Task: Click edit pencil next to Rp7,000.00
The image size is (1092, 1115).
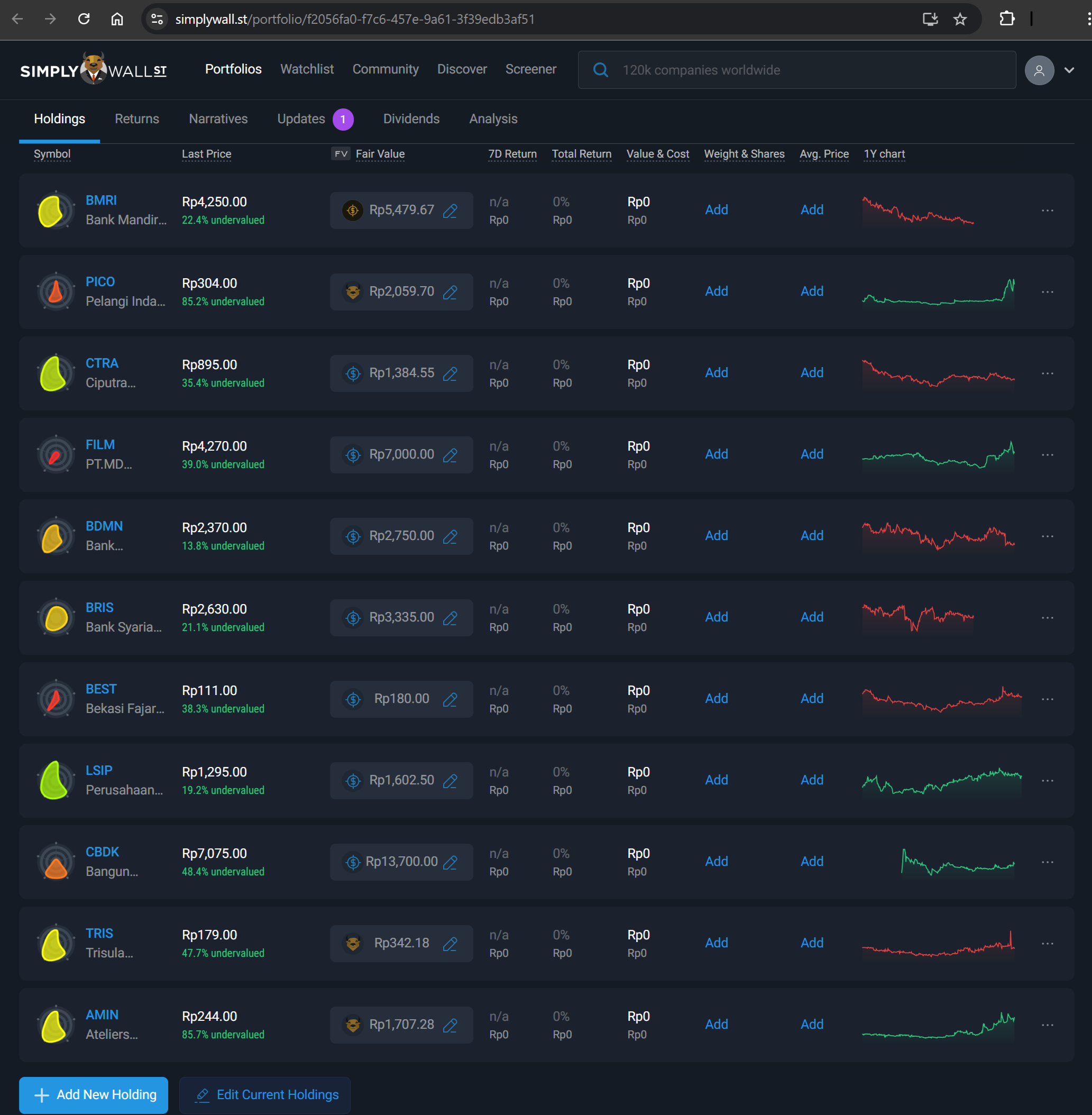Action: click(x=450, y=455)
